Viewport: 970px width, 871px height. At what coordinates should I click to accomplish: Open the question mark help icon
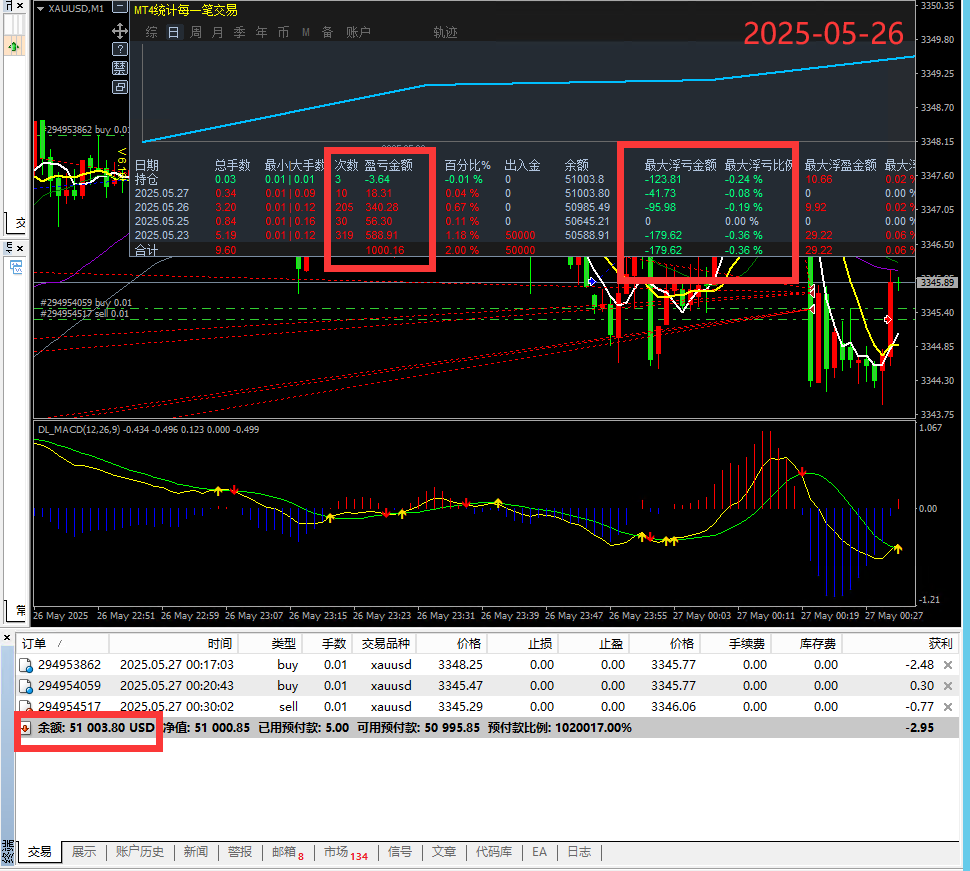(119, 49)
